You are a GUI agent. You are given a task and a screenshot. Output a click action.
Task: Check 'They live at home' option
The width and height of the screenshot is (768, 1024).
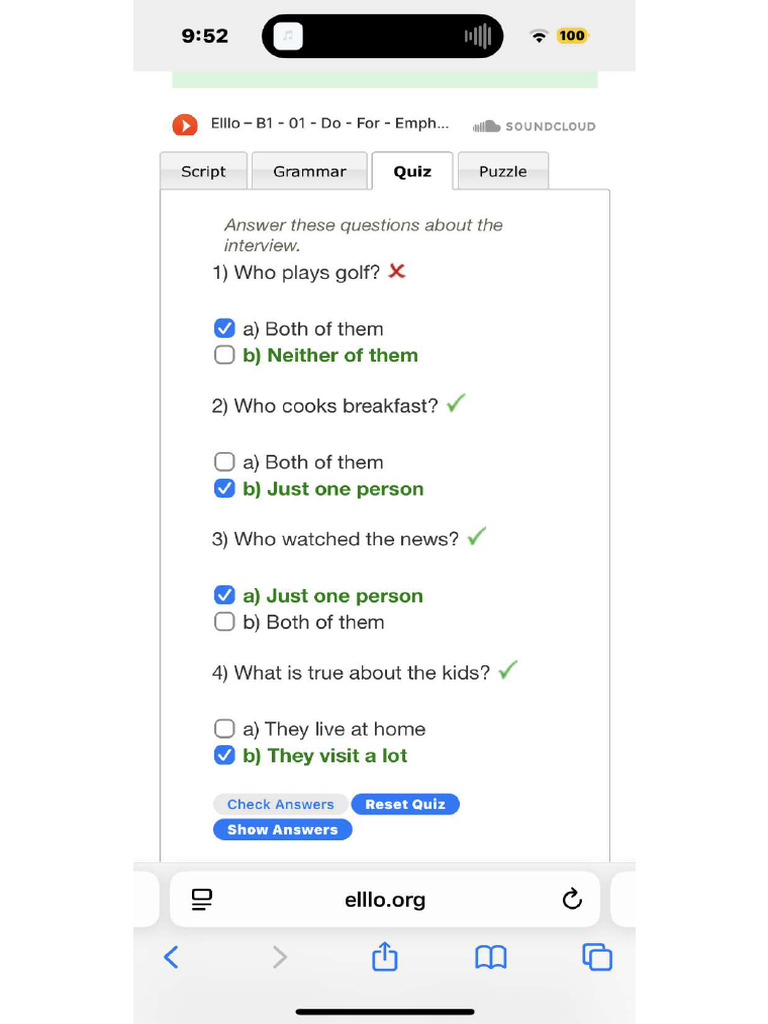[x=225, y=729]
